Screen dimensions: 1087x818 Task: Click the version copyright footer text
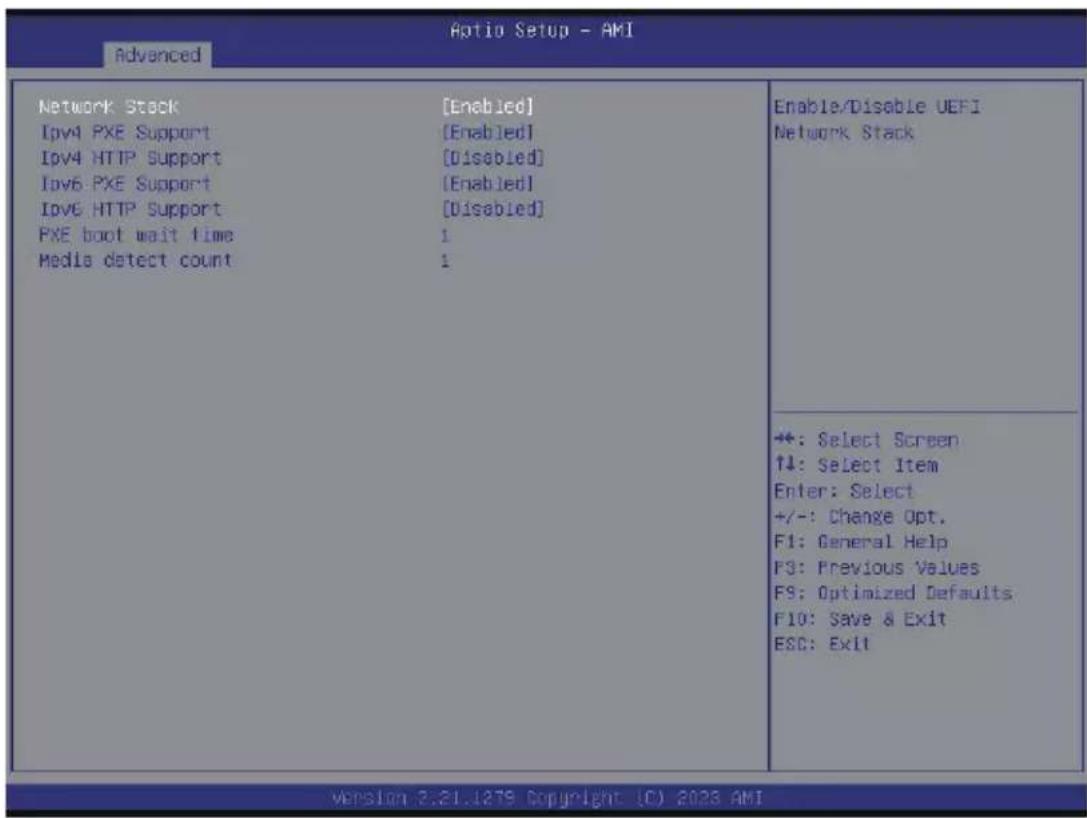tap(547, 799)
